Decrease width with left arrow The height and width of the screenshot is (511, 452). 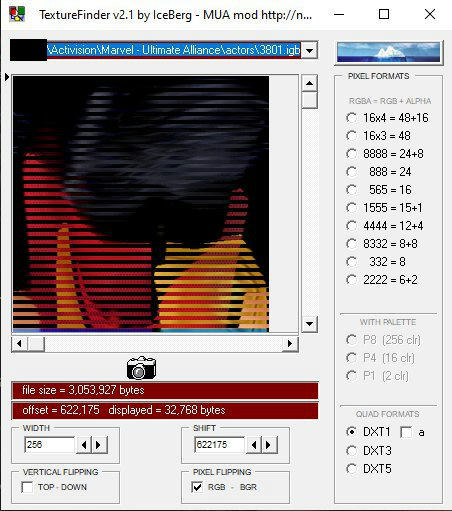click(x=84, y=445)
